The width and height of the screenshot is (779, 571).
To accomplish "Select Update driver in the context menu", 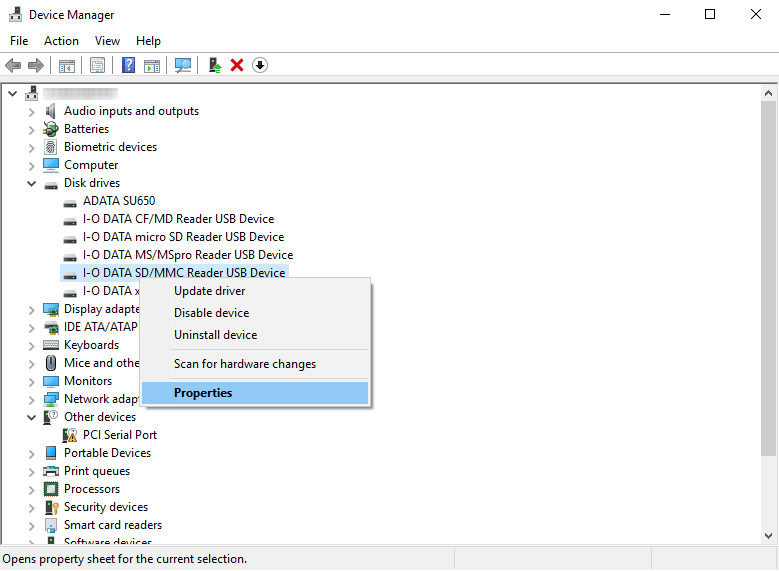I will tap(209, 291).
